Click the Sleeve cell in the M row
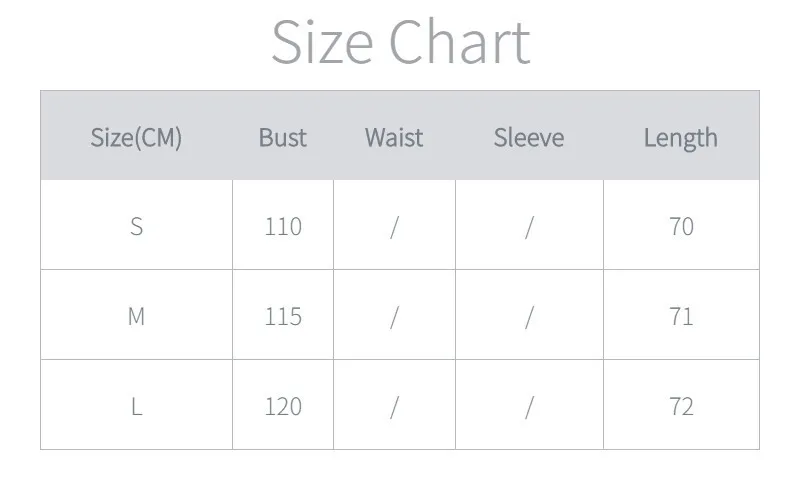 [529, 316]
